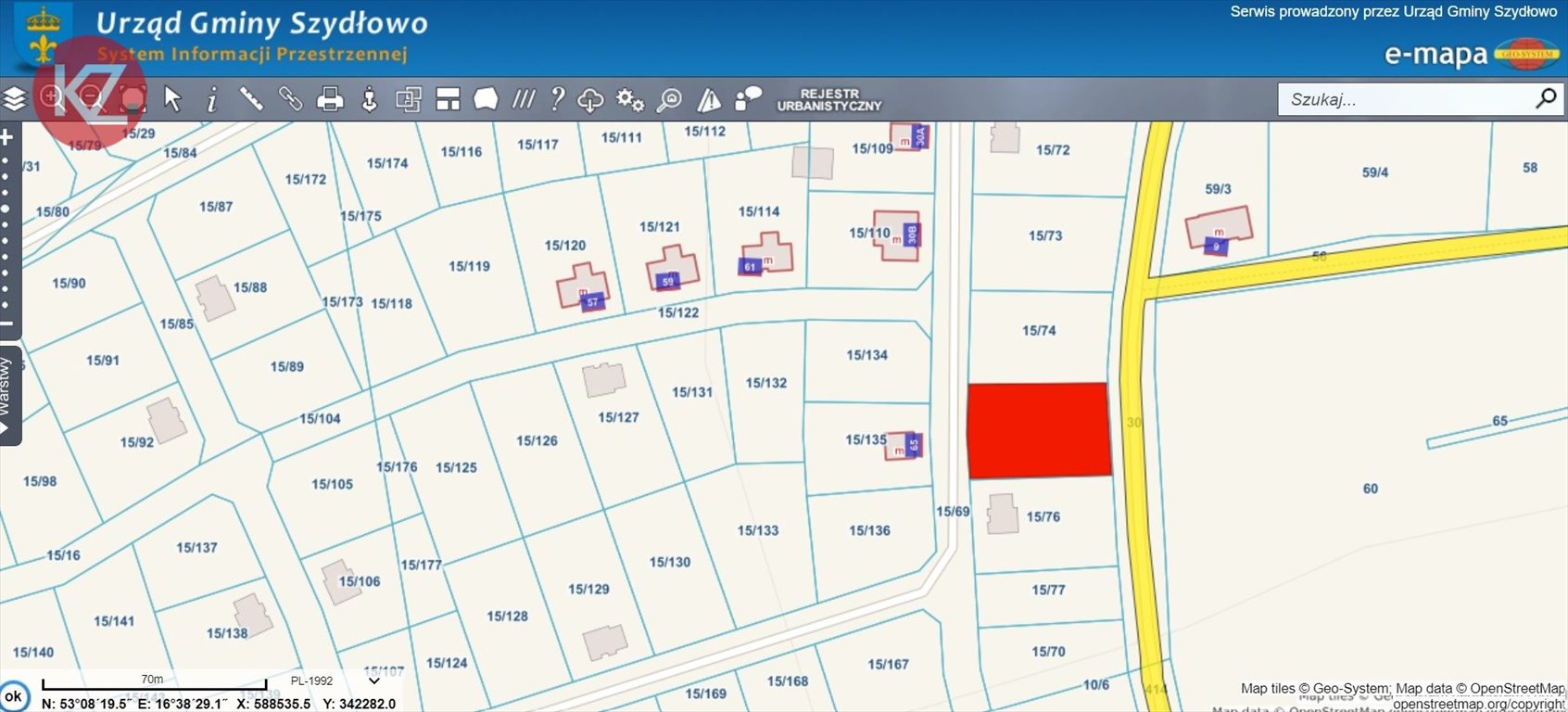Click the zoom-in magnifier tool
This screenshot has width=1568, height=712.
pos(51,96)
